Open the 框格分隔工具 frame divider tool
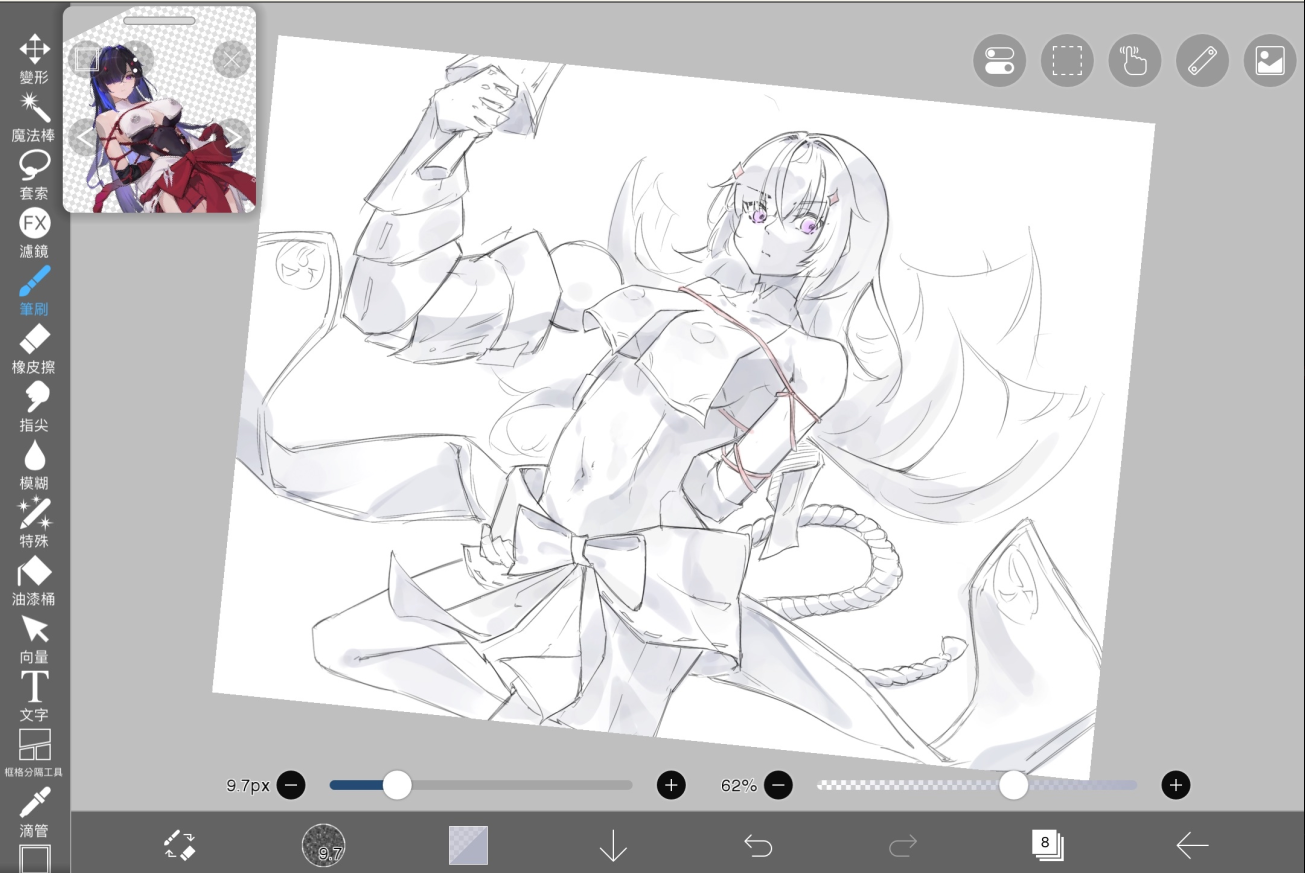Image resolution: width=1305 pixels, height=873 pixels. coord(34,753)
